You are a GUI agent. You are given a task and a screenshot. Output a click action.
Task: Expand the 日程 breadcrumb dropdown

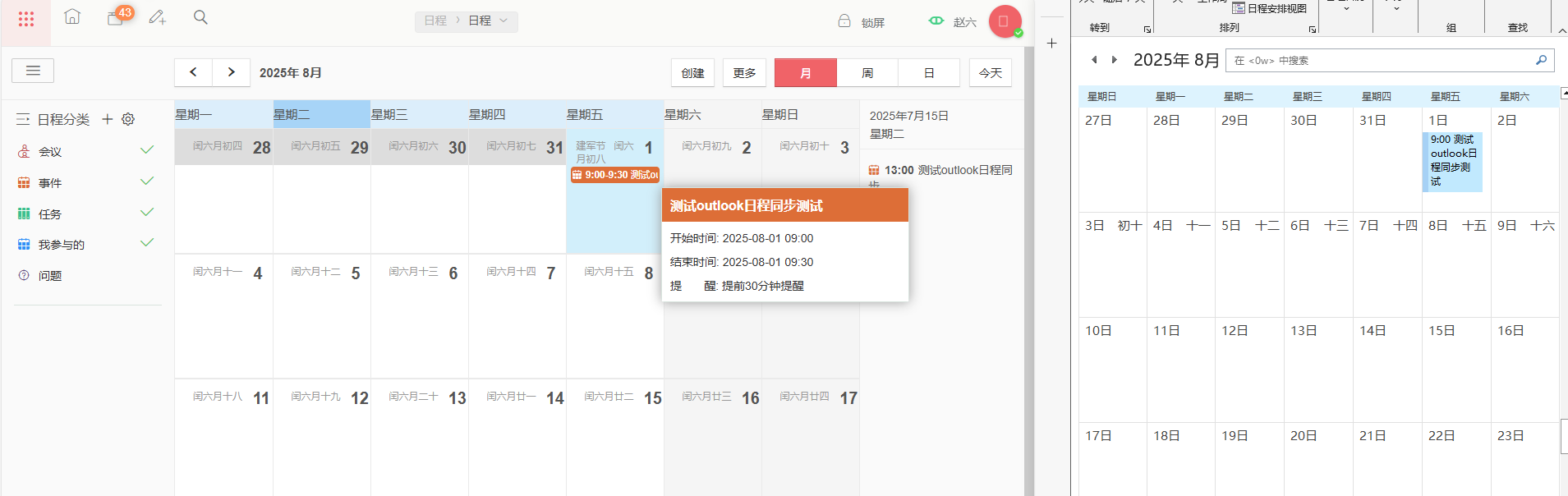click(x=504, y=21)
